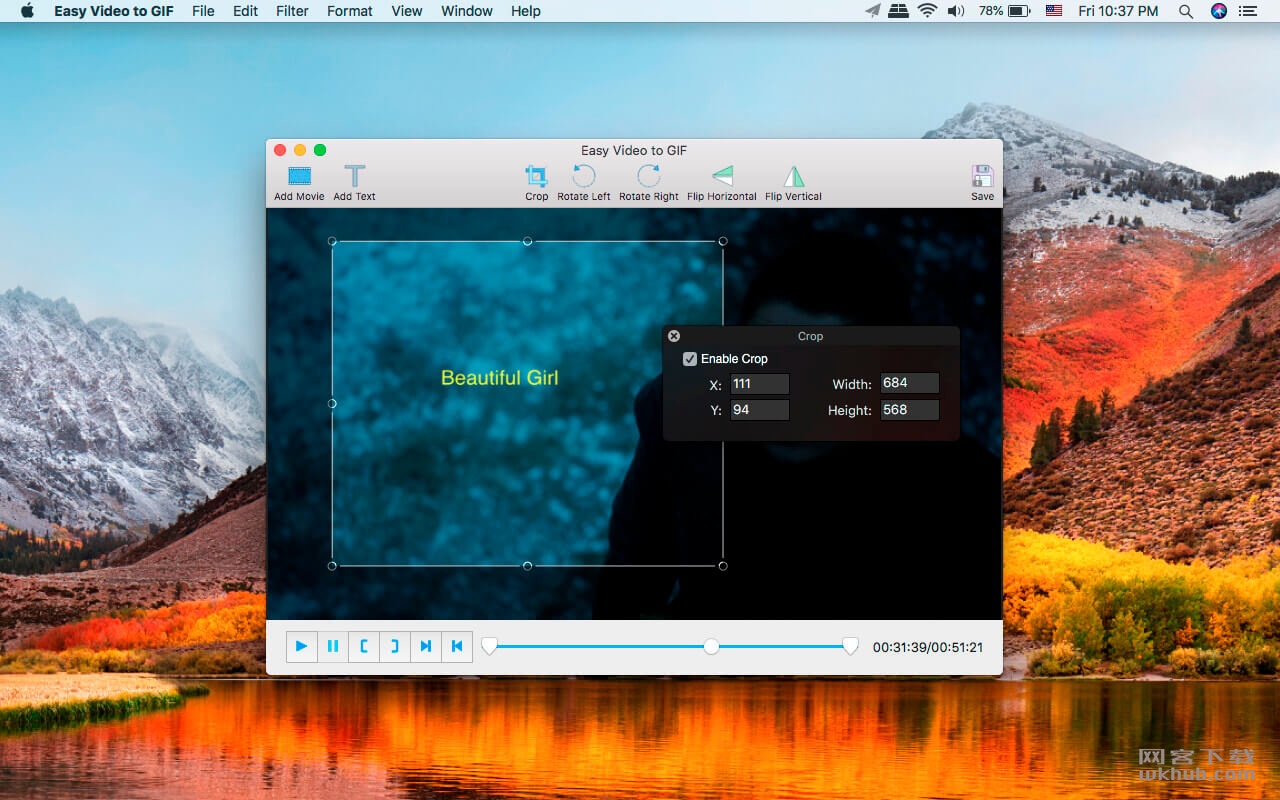This screenshot has width=1280, height=800.
Task: Click the Wi-Fi status icon
Action: (x=927, y=11)
